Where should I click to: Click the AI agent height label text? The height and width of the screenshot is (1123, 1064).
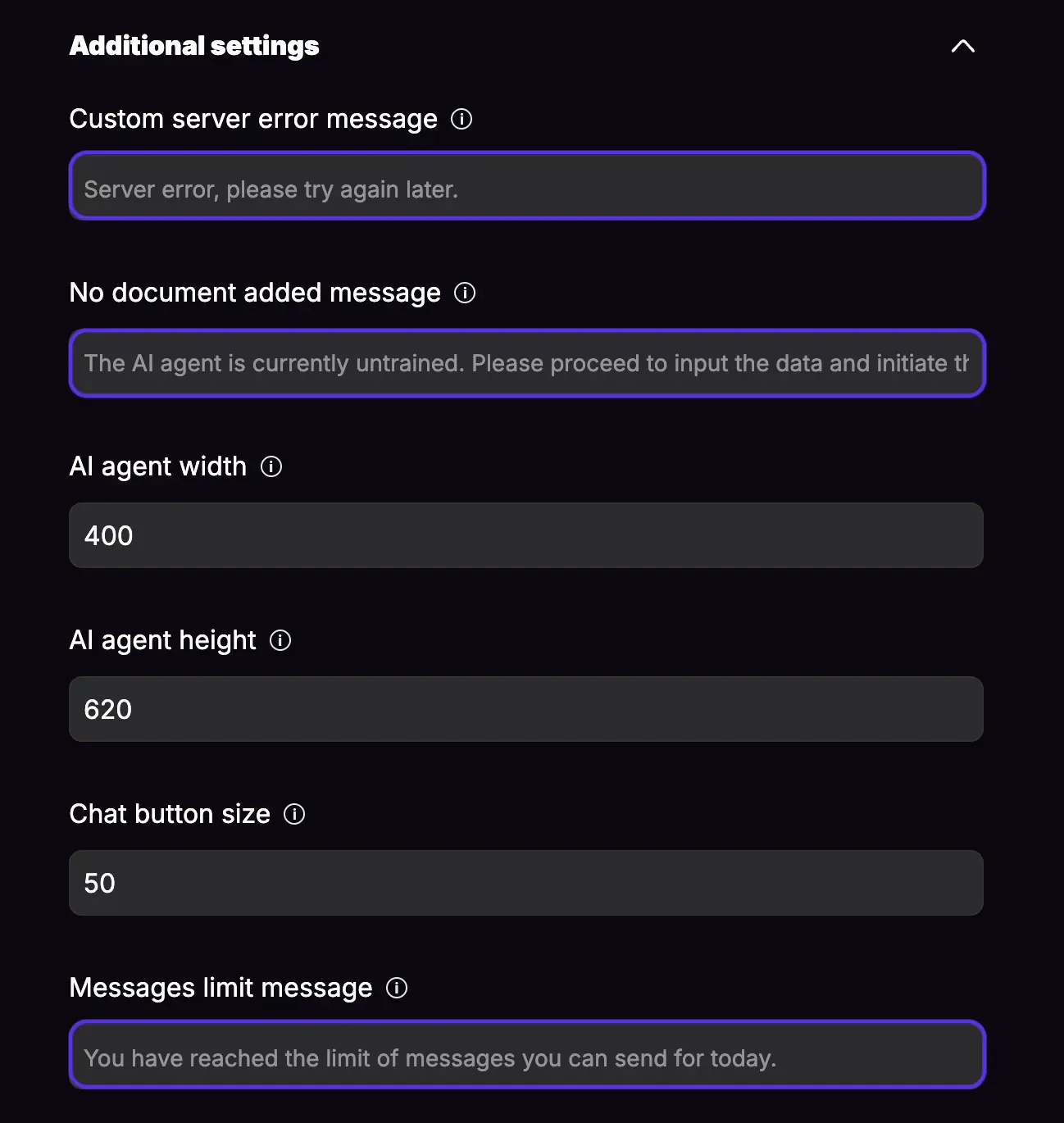click(163, 640)
